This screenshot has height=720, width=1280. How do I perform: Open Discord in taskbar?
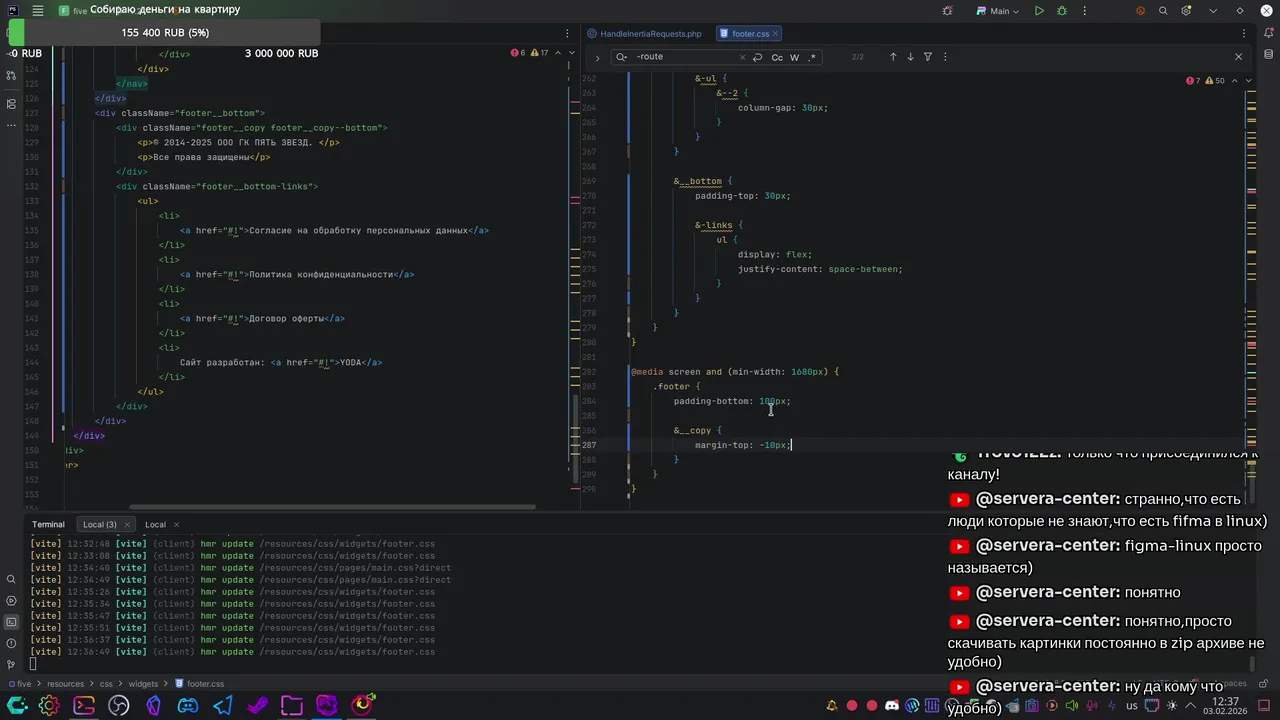(x=188, y=706)
